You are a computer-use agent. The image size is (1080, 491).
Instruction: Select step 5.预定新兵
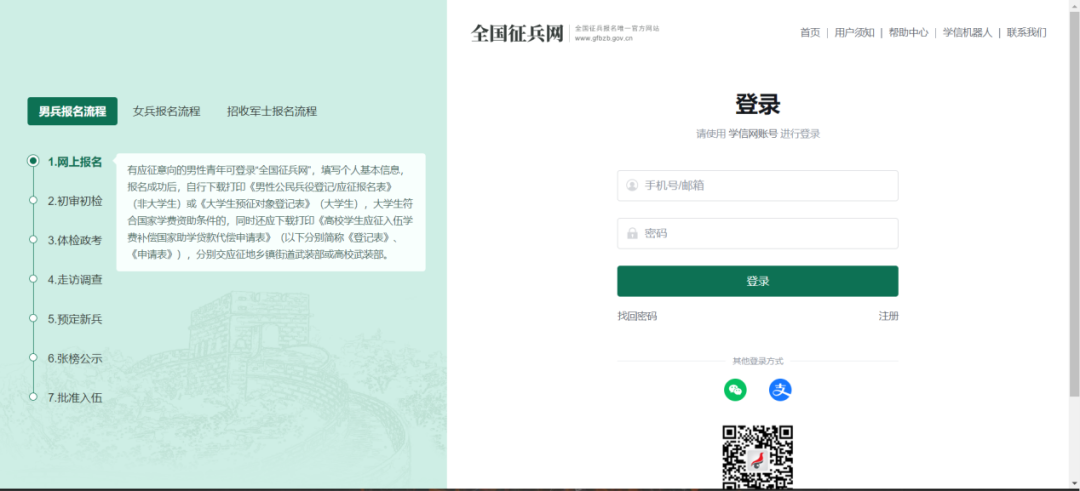74,319
